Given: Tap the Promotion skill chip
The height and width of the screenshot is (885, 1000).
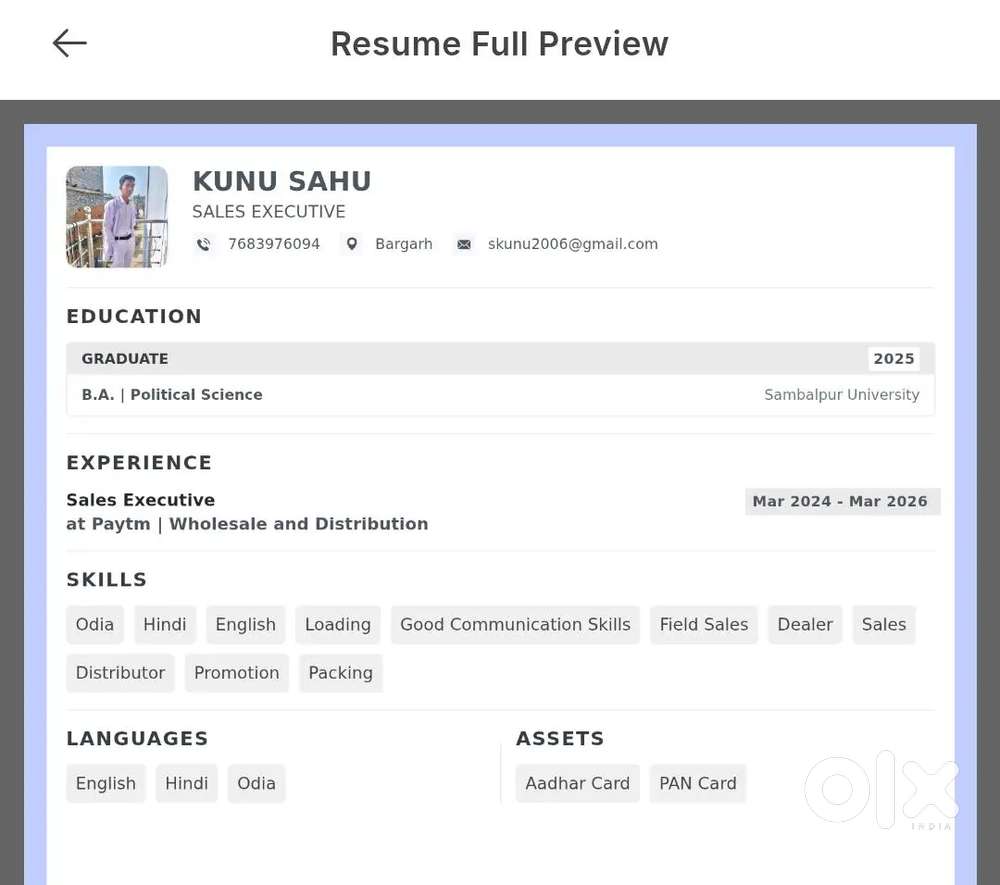Looking at the screenshot, I should 236,673.
